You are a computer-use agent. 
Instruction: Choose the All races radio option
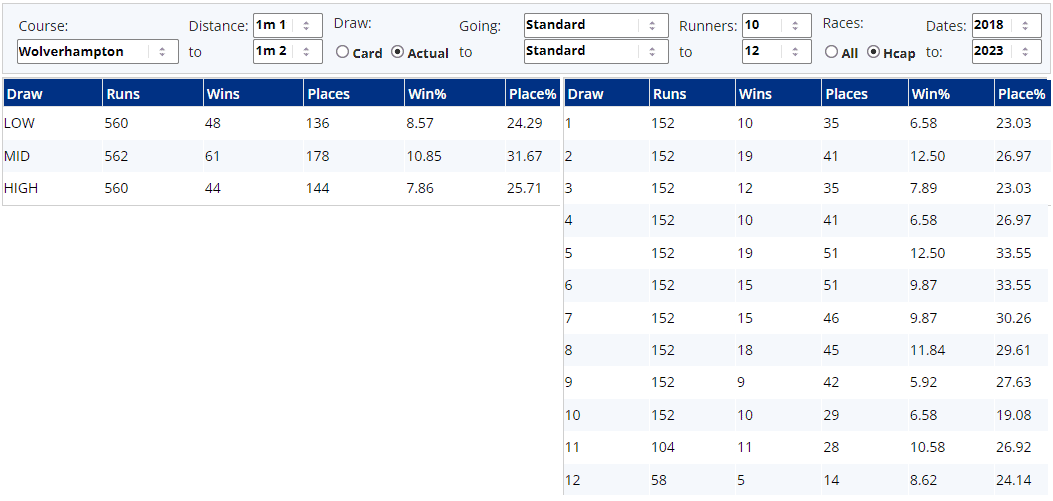831,53
